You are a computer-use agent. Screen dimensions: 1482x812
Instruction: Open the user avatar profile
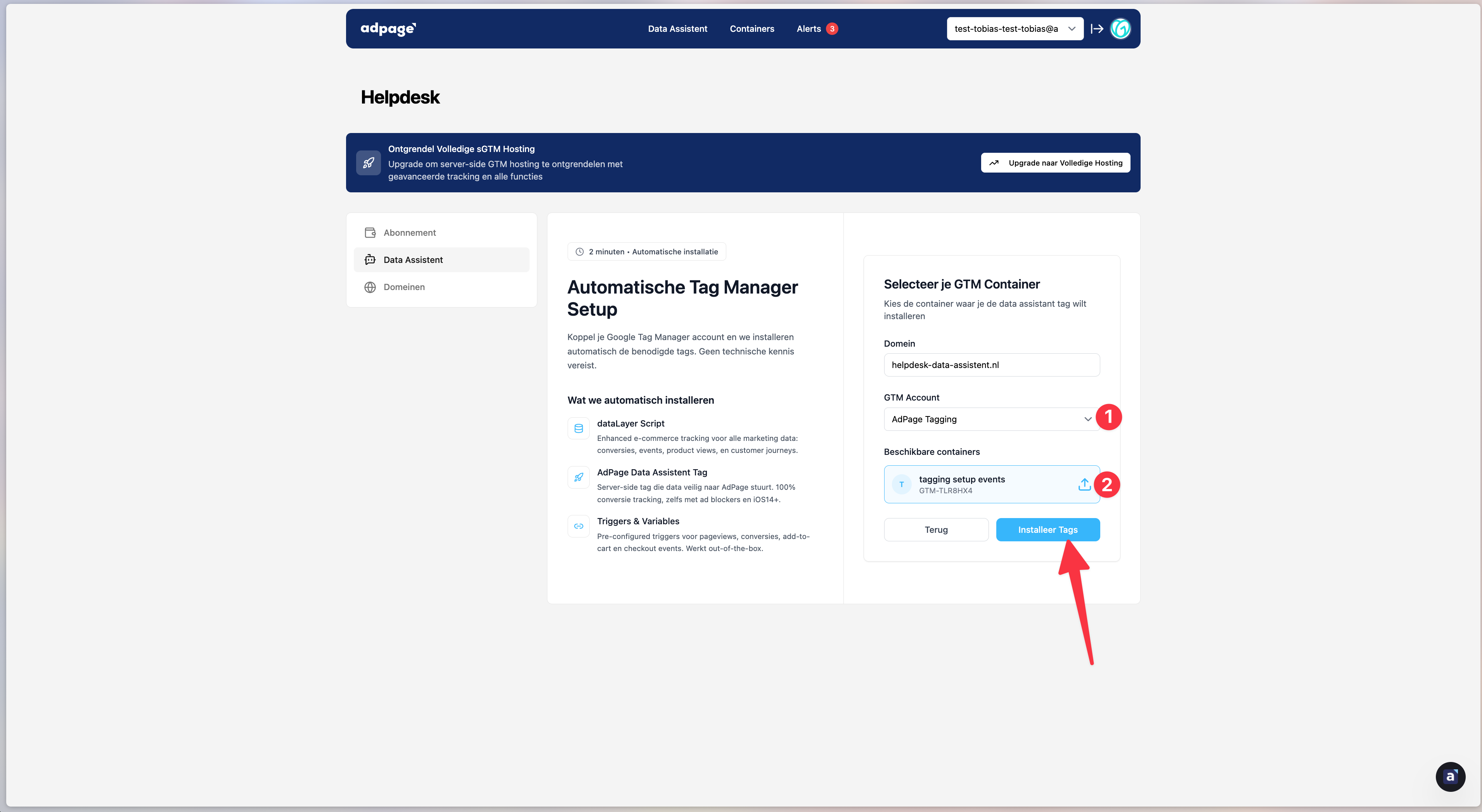pos(1120,29)
